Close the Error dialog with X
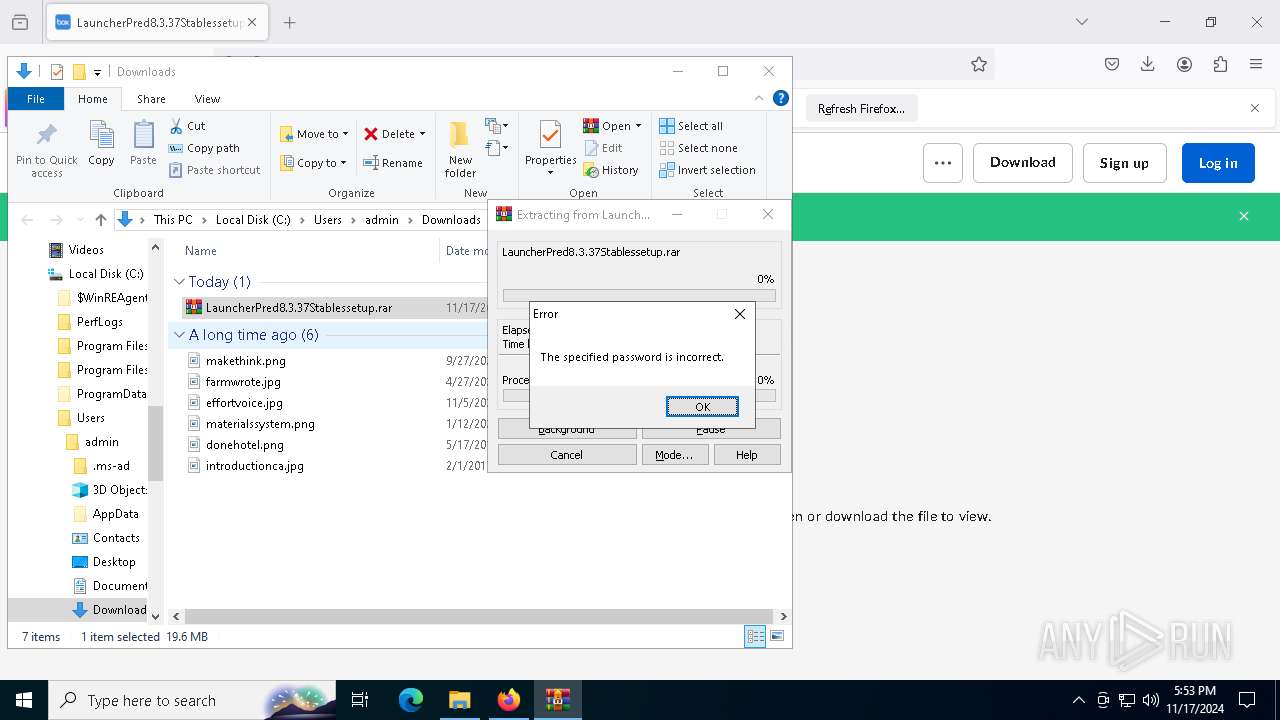Viewport: 1280px width, 720px height. (x=740, y=314)
